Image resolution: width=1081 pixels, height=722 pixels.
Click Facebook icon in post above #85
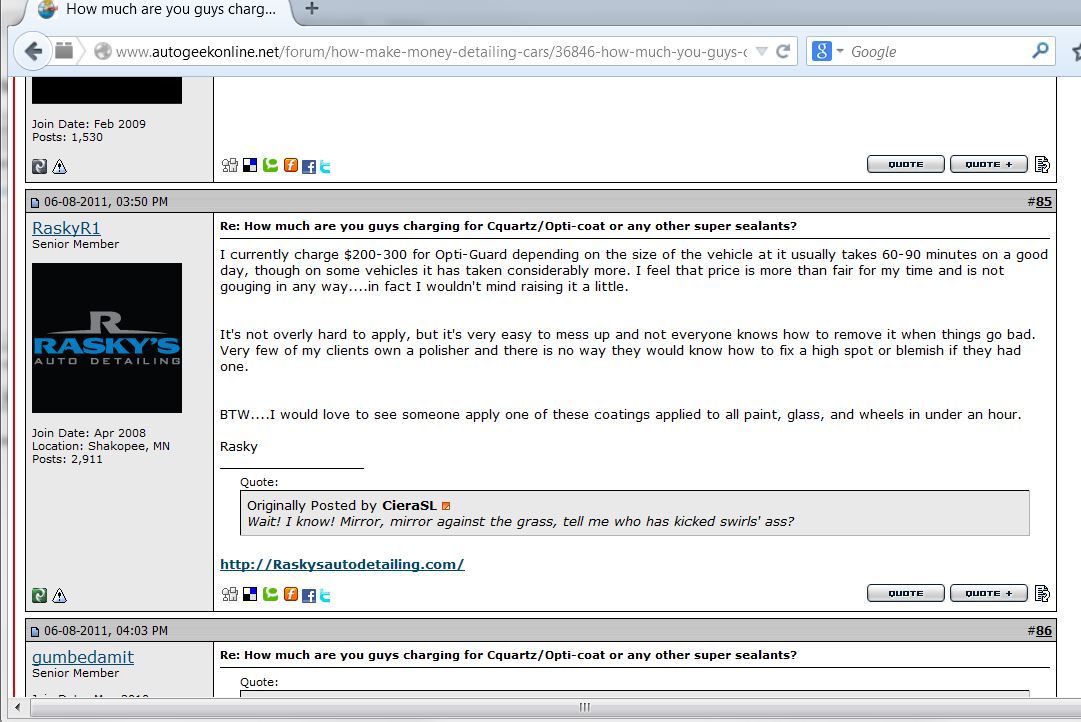point(309,167)
